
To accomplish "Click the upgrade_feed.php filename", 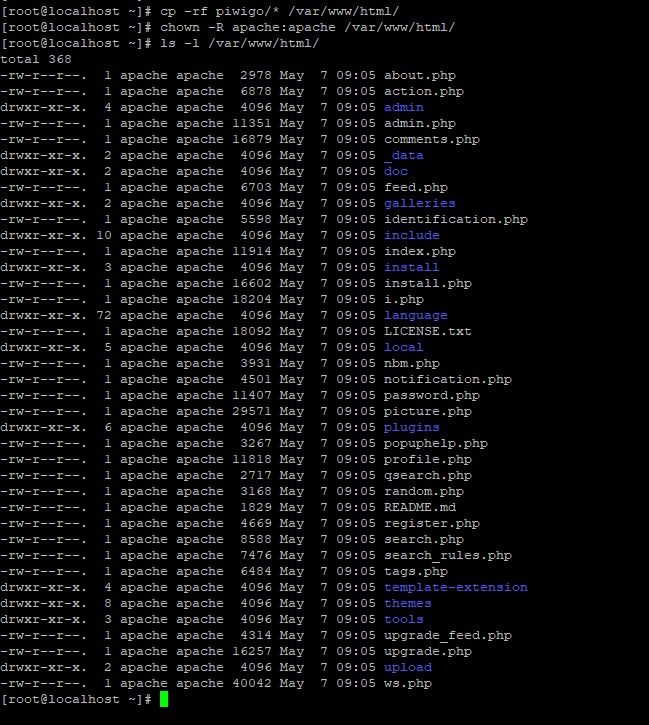I will pos(447,635).
